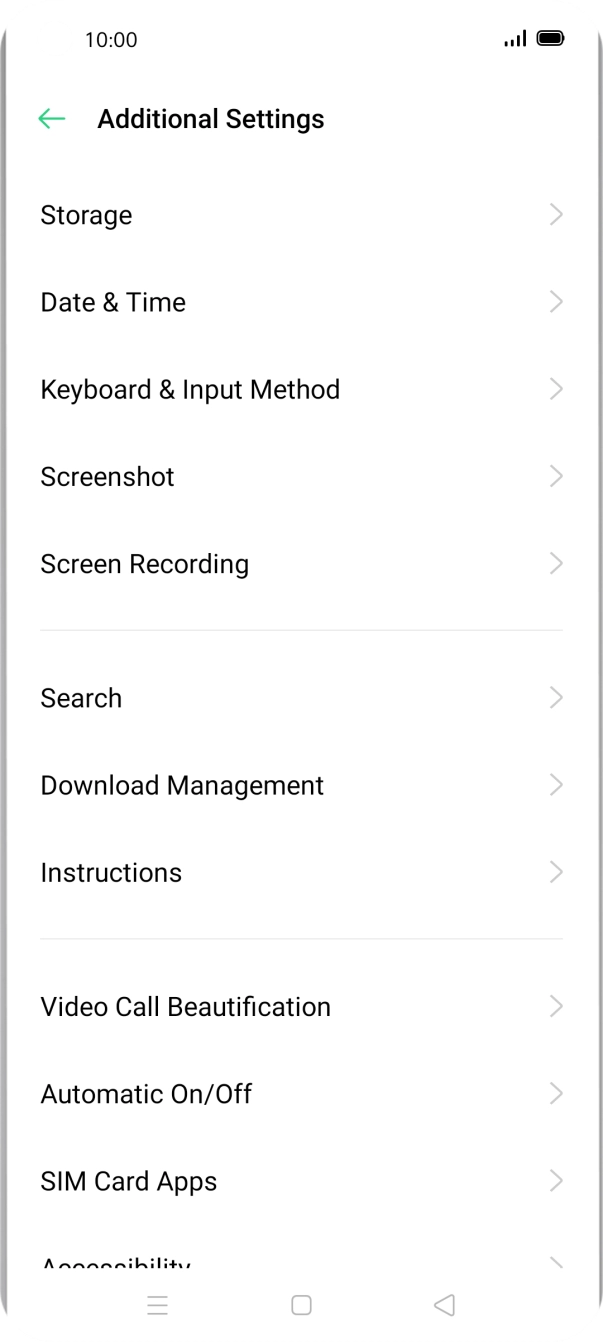The image size is (603, 1342).
Task: Open SIM Card Apps
Action: pyautogui.click(x=128, y=1181)
